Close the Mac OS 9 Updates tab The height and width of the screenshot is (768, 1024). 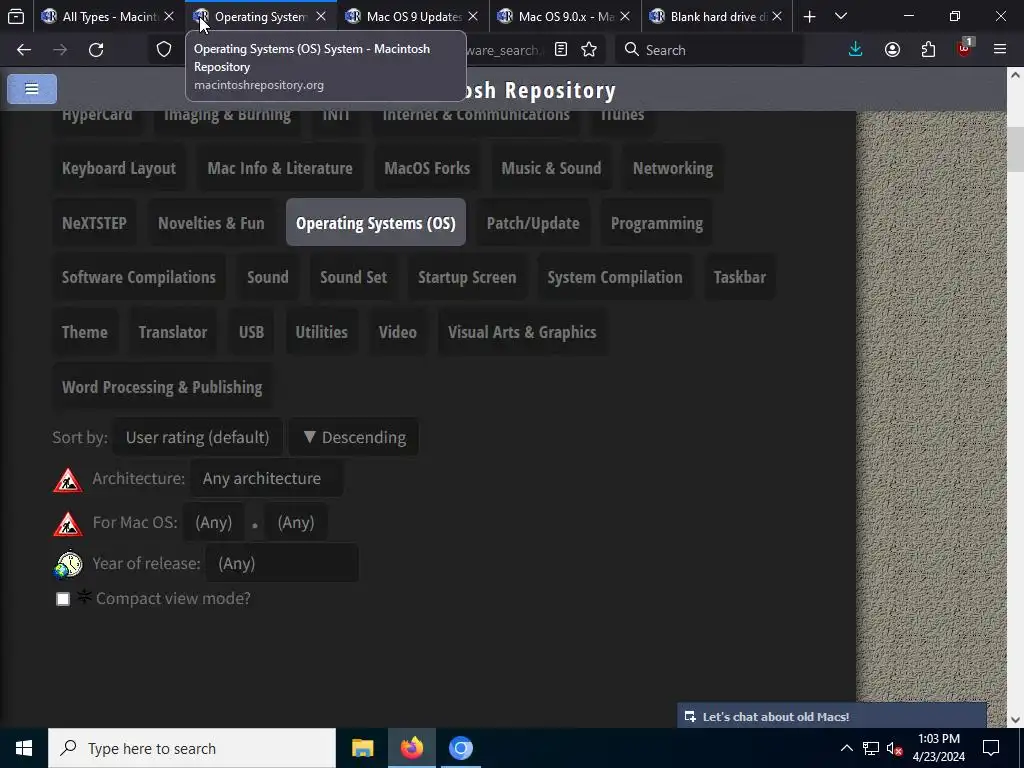coord(473,17)
